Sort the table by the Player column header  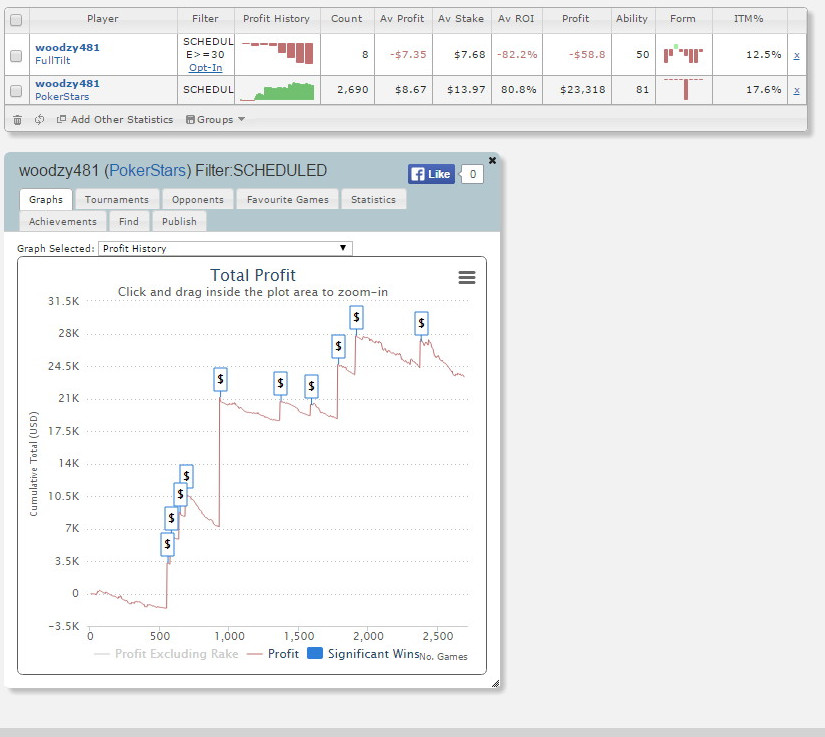tap(103, 18)
